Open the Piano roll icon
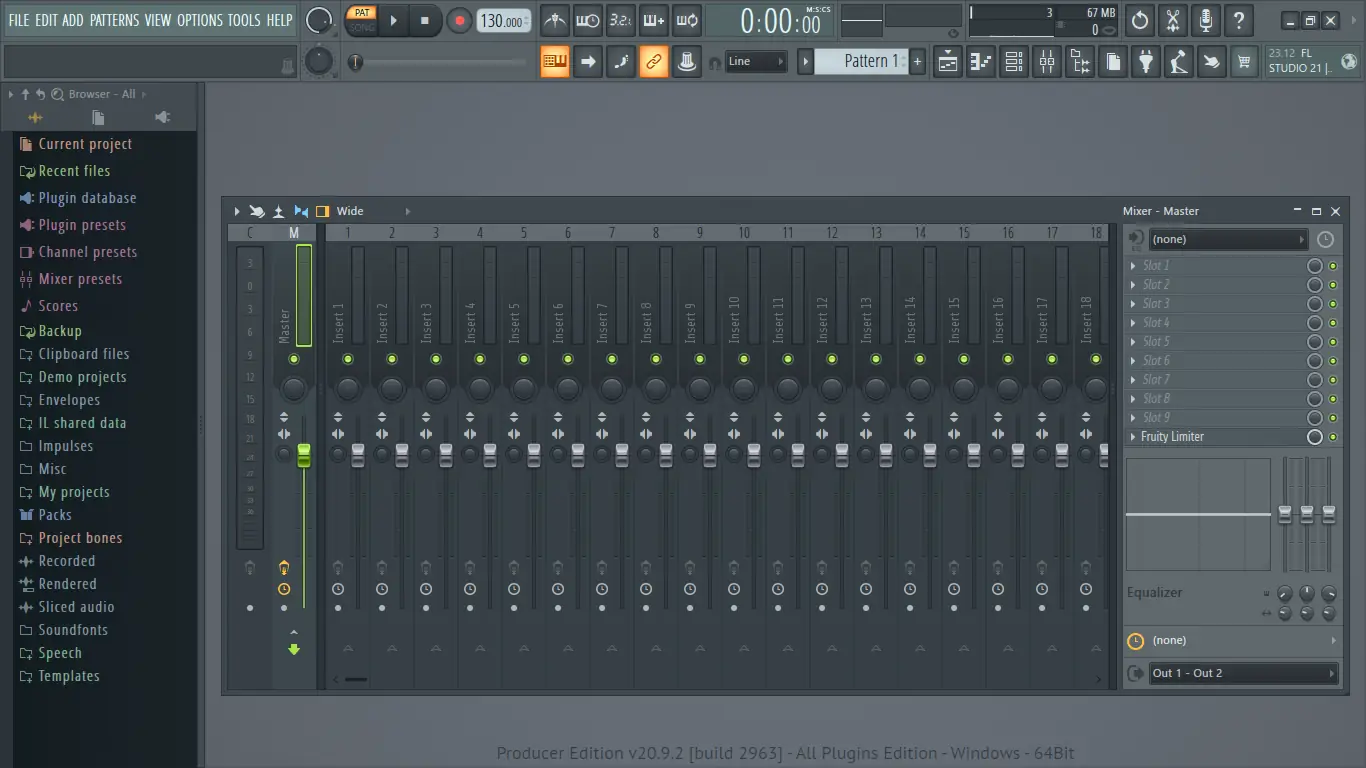Image resolution: width=1366 pixels, height=768 pixels. click(980, 61)
